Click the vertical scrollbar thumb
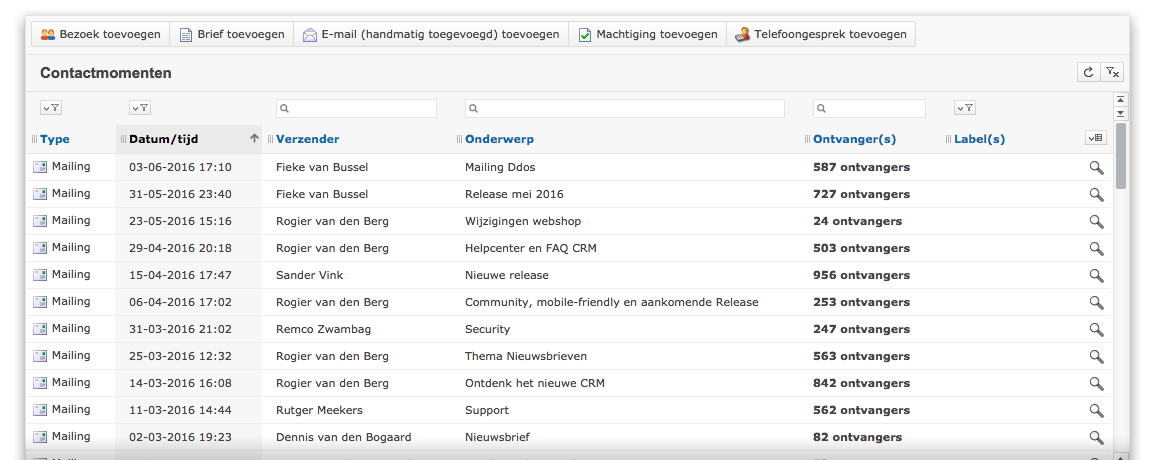This screenshot has width=1155, height=460. click(x=1121, y=156)
